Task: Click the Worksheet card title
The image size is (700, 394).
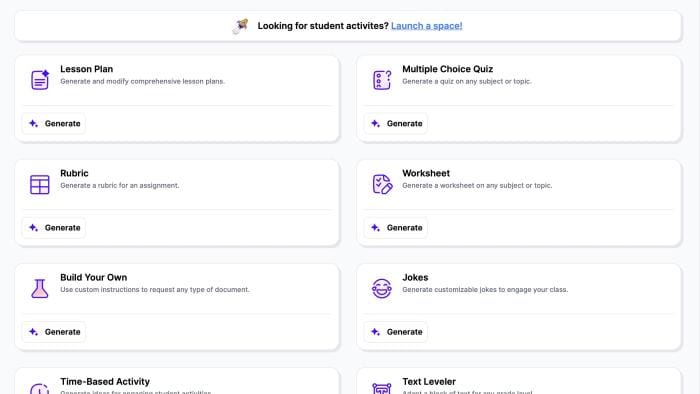Action: [x=426, y=173]
